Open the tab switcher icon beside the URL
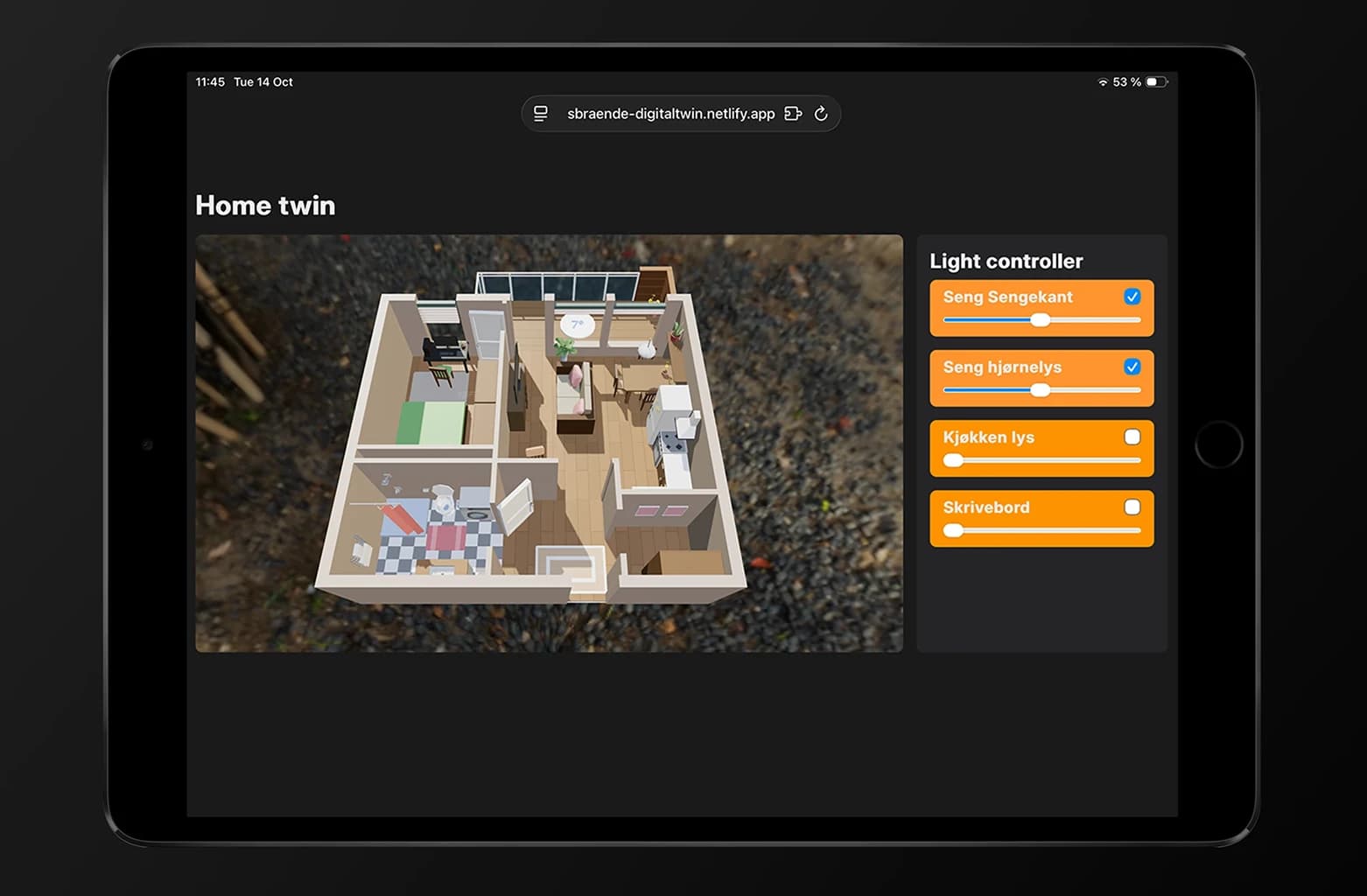The image size is (1367, 896). (x=792, y=114)
